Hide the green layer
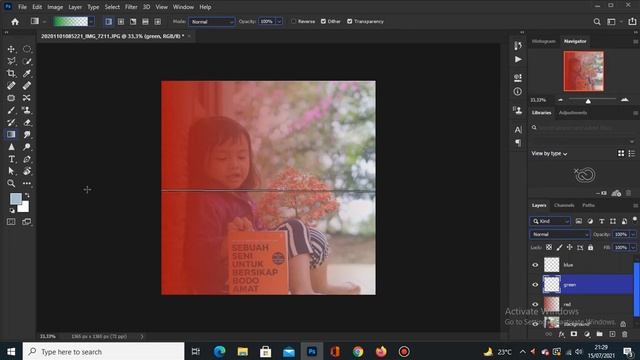640x360 pixels. pos(535,284)
